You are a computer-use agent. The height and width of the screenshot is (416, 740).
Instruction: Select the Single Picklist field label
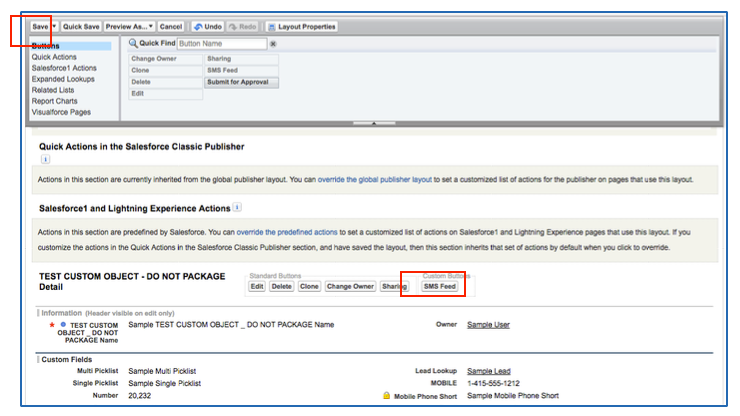[x=95, y=383]
